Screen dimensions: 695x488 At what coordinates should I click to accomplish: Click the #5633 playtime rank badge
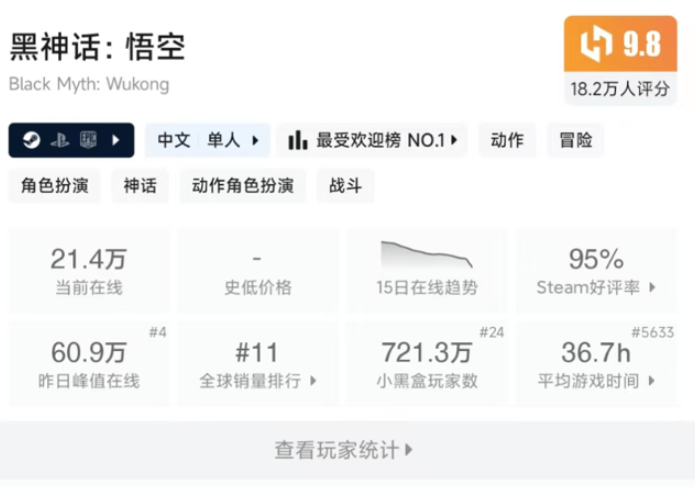click(652, 332)
